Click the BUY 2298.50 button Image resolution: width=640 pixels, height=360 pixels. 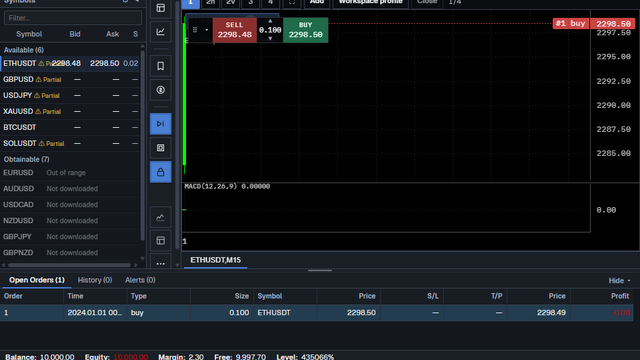coord(305,30)
